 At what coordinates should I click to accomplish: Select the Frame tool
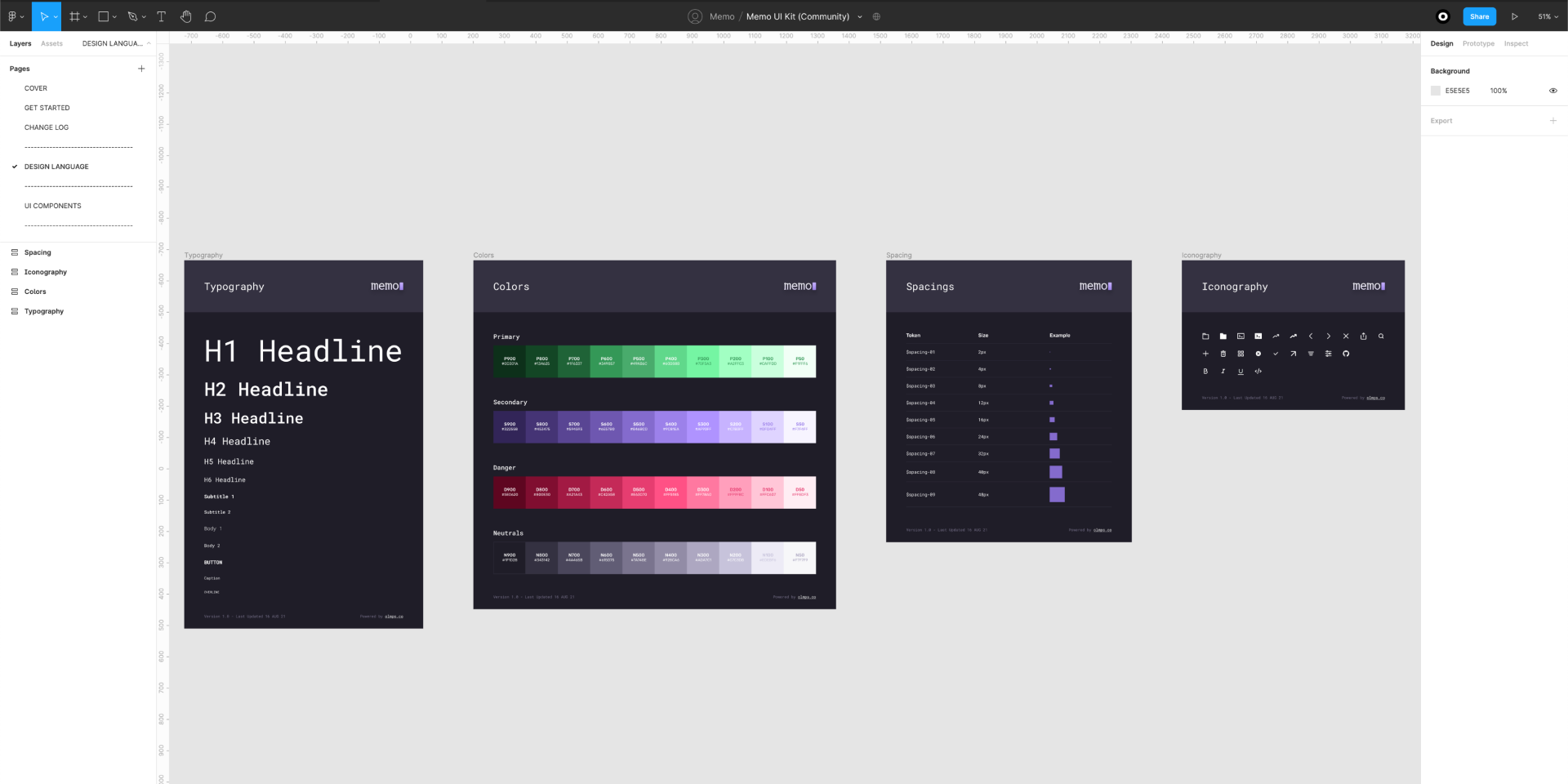point(74,16)
